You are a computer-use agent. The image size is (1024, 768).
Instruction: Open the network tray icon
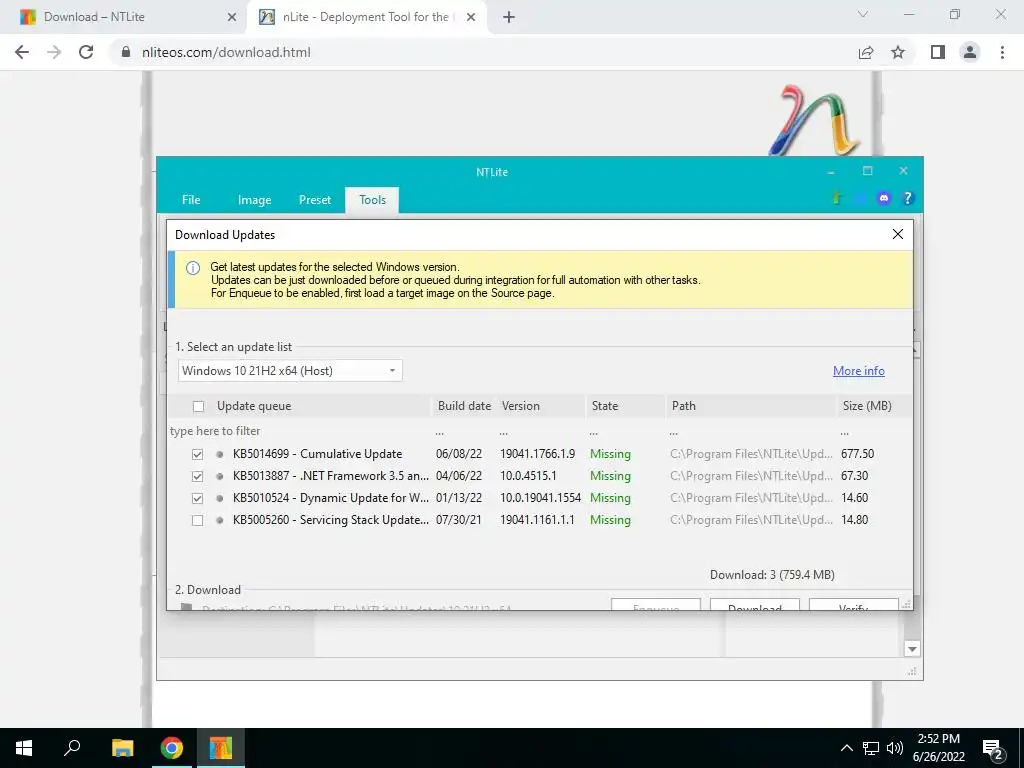click(871, 748)
